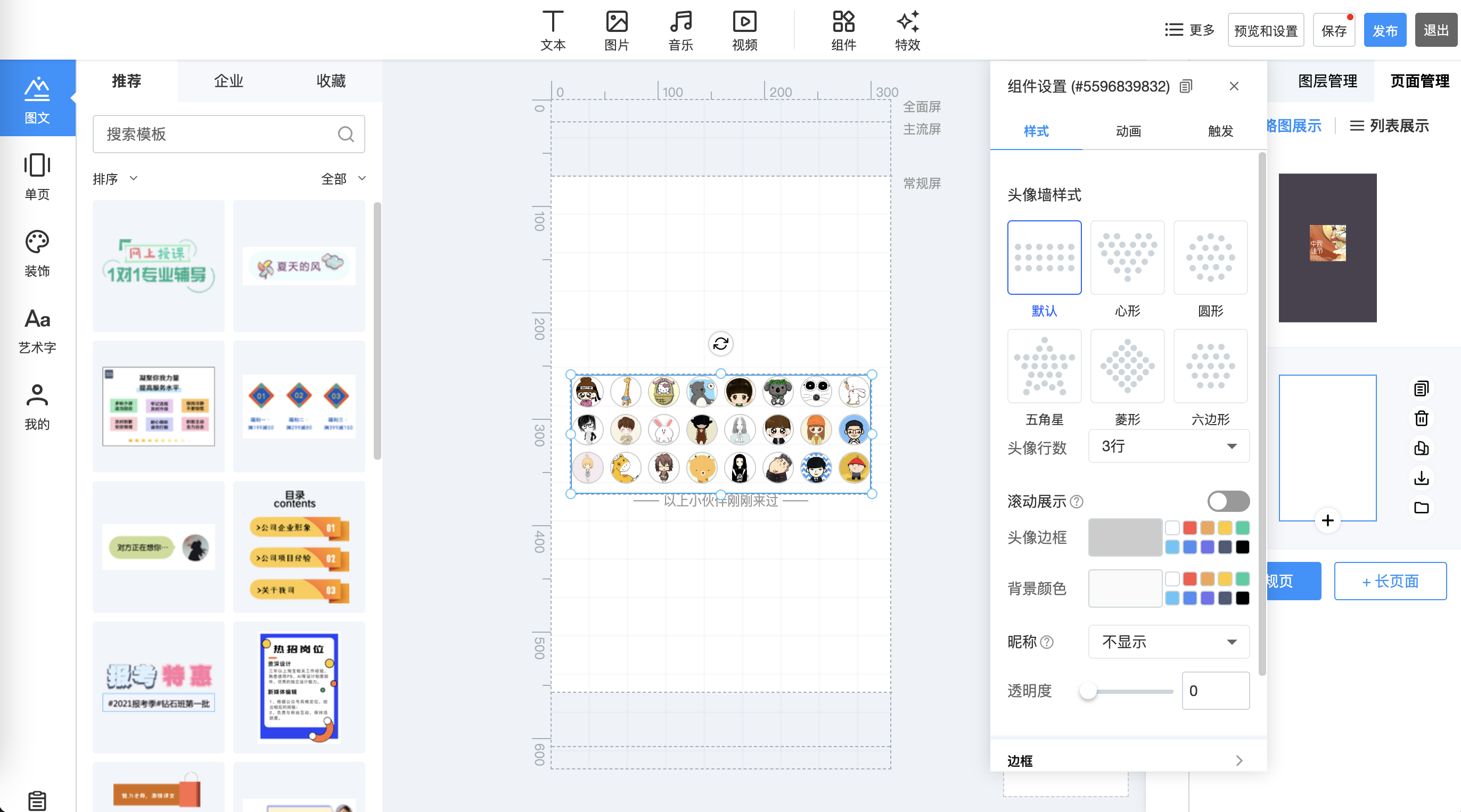Select the dark first page thumbnail
Viewport: 1461px width, 812px height.
[1327, 247]
